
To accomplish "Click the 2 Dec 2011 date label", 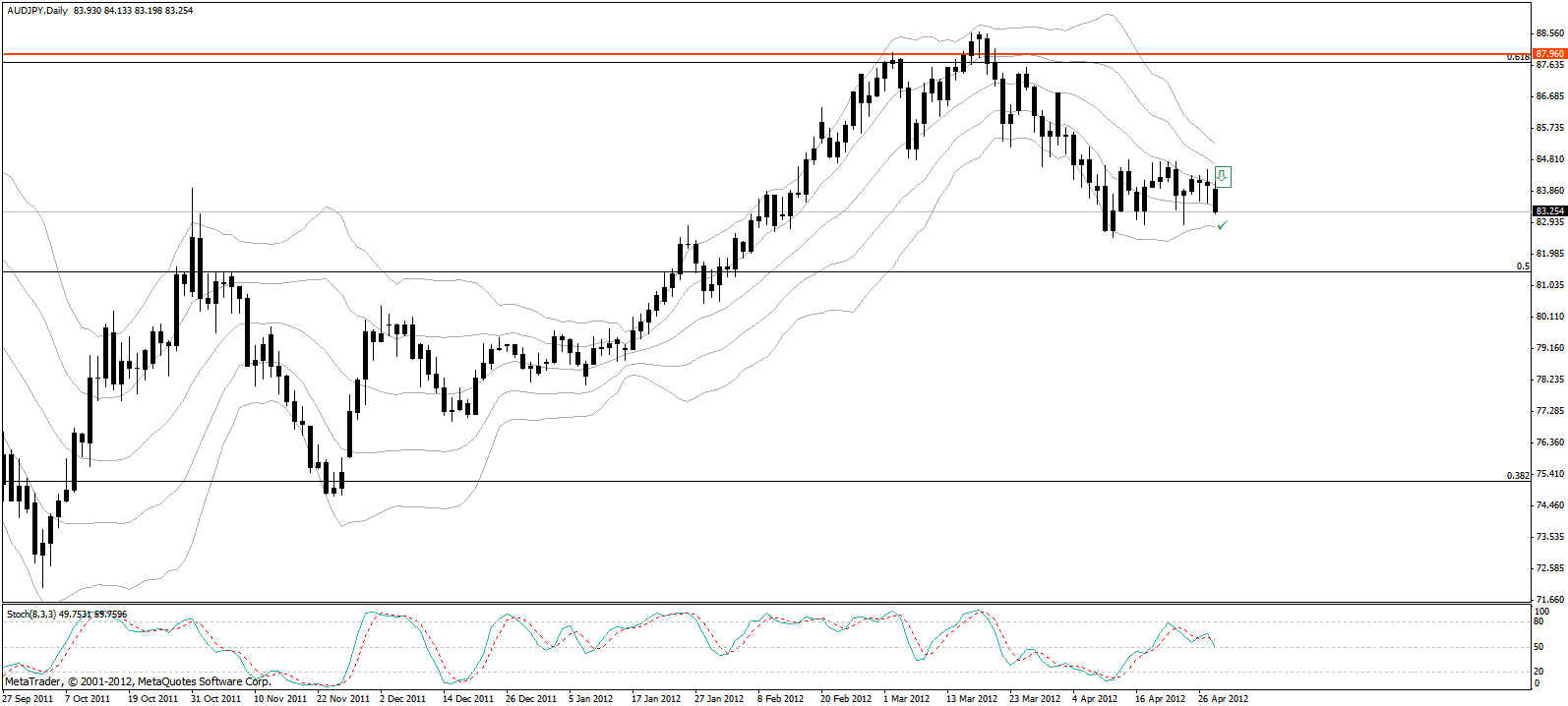I will tap(403, 699).
